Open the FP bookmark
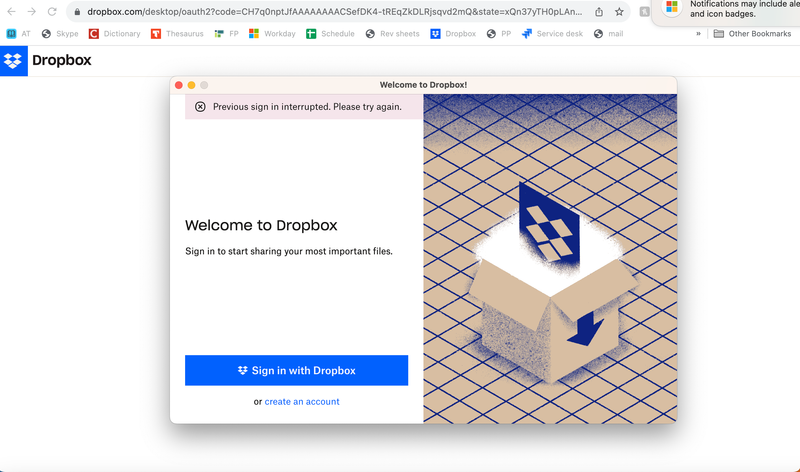The width and height of the screenshot is (800, 472). click(227, 34)
